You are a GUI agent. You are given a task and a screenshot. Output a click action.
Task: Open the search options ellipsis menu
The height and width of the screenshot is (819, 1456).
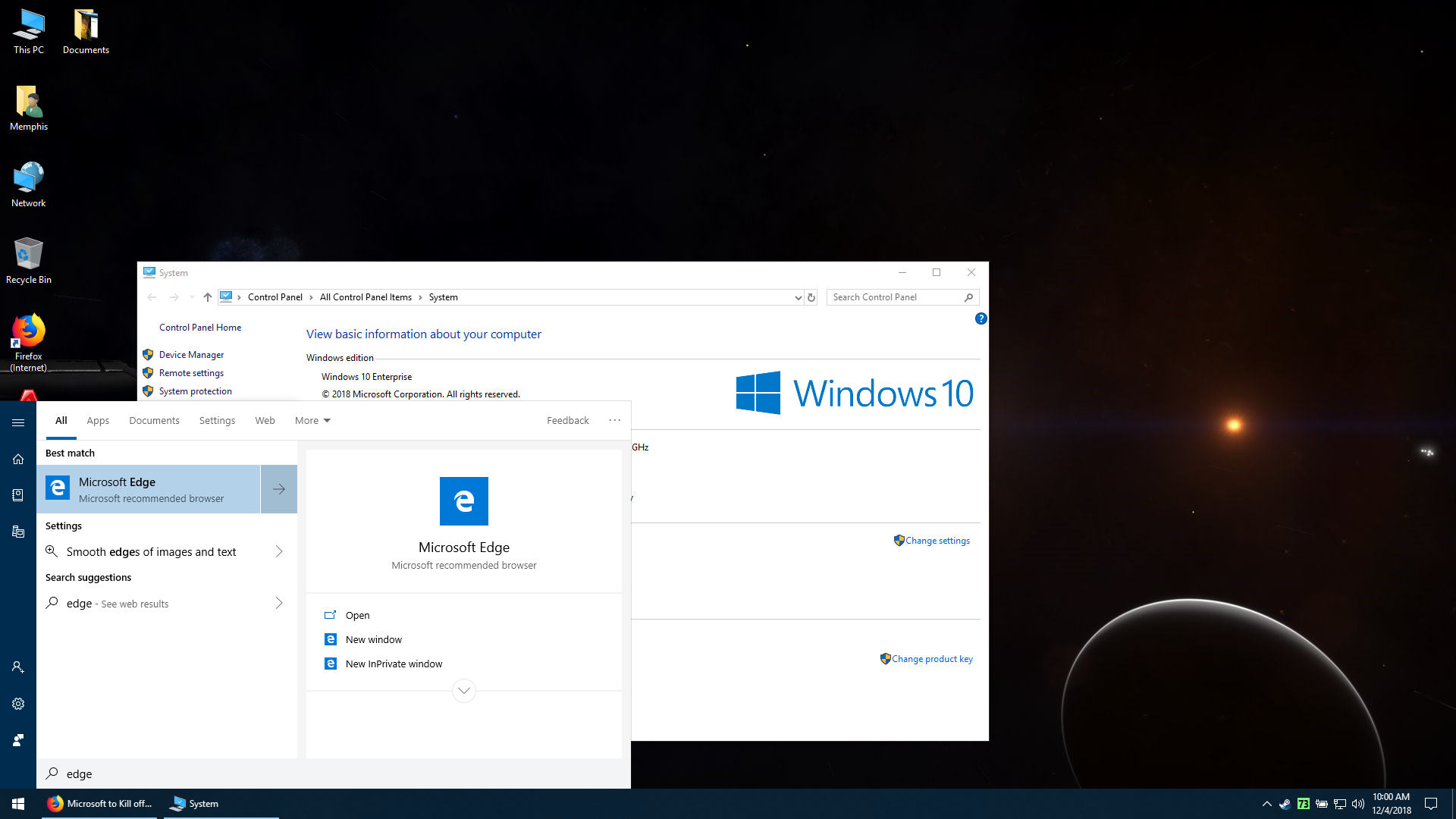(614, 421)
